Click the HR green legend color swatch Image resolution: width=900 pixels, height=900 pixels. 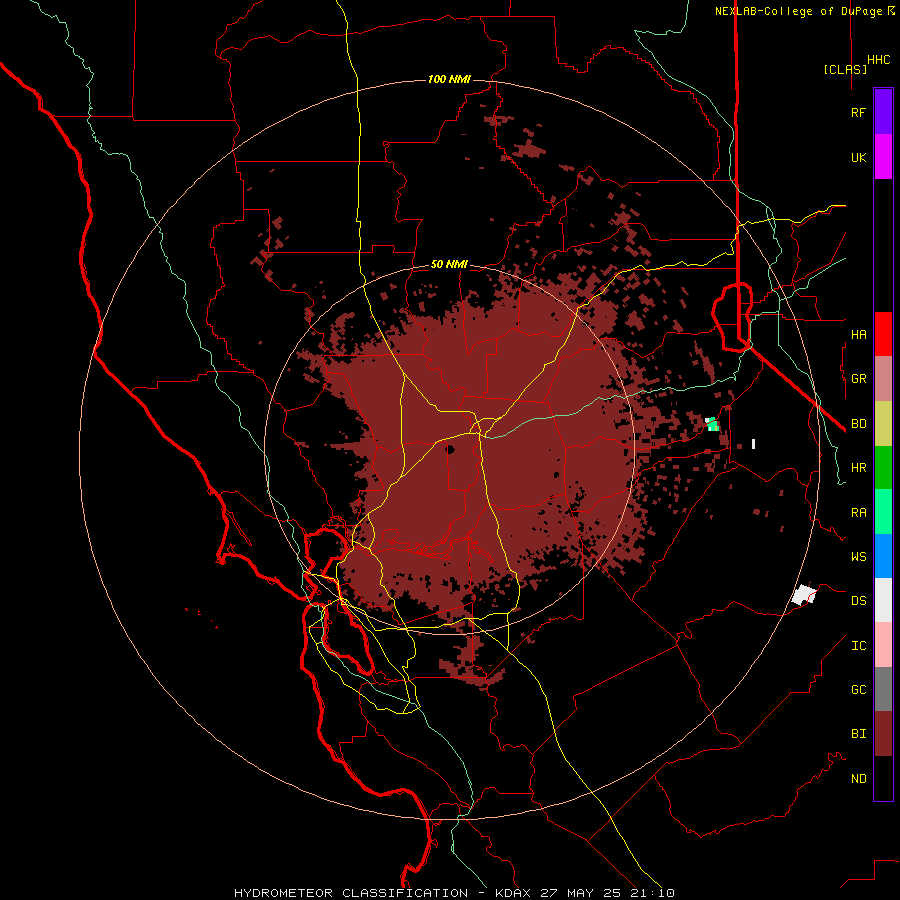coord(883,468)
